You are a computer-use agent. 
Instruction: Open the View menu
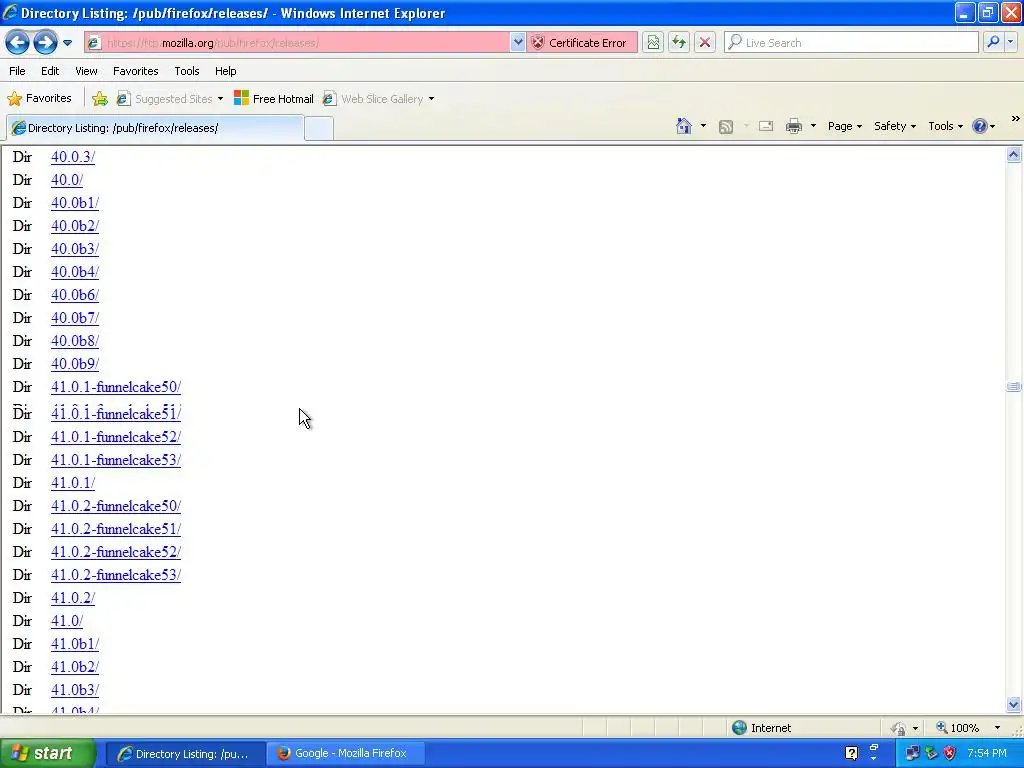[86, 71]
